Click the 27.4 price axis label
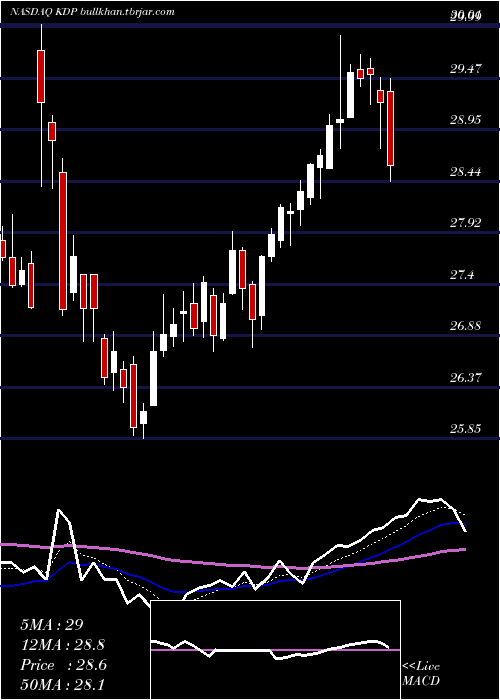This screenshot has width=500, height=700. coord(462,275)
